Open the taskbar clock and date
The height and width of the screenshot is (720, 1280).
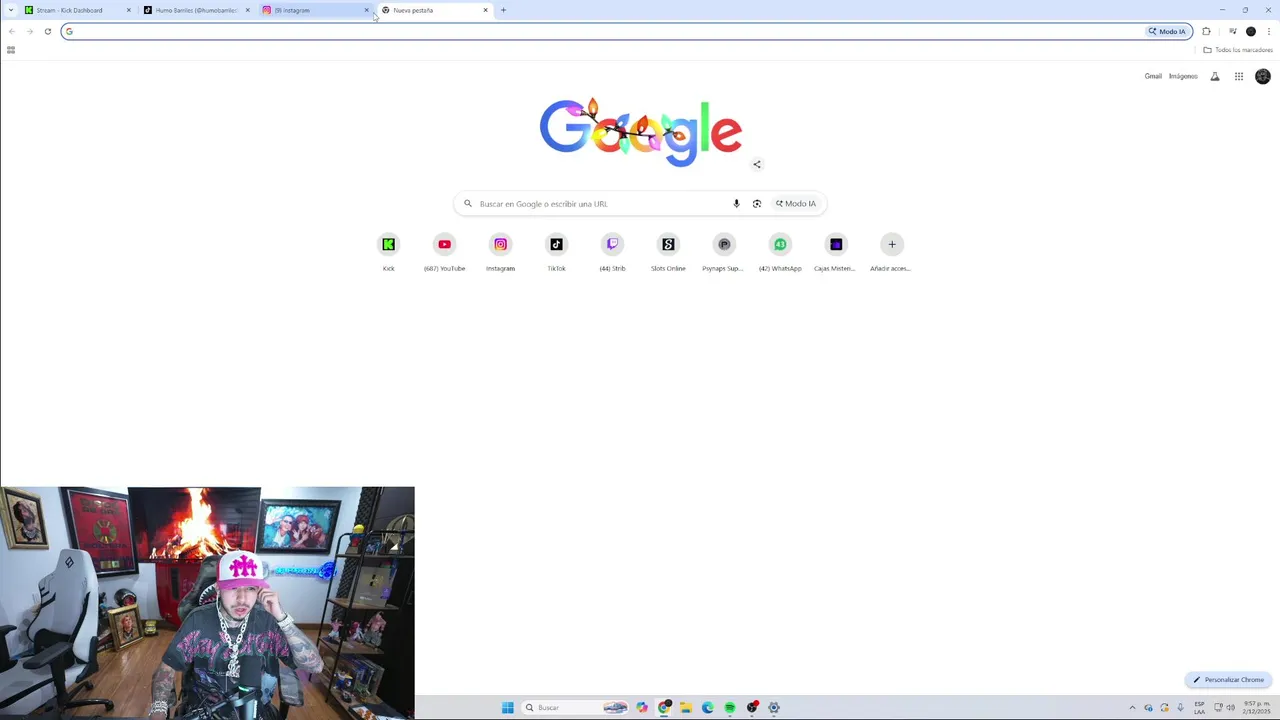pyautogui.click(x=1257, y=708)
